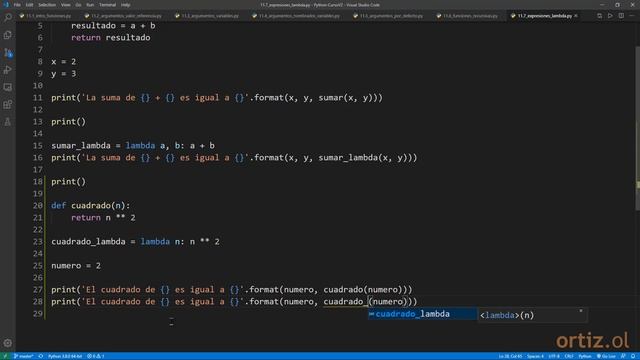The height and width of the screenshot is (360, 640).
Task: Select Python 3.8.0 interpreter in status bar
Action: pyautogui.click(x=65, y=356)
